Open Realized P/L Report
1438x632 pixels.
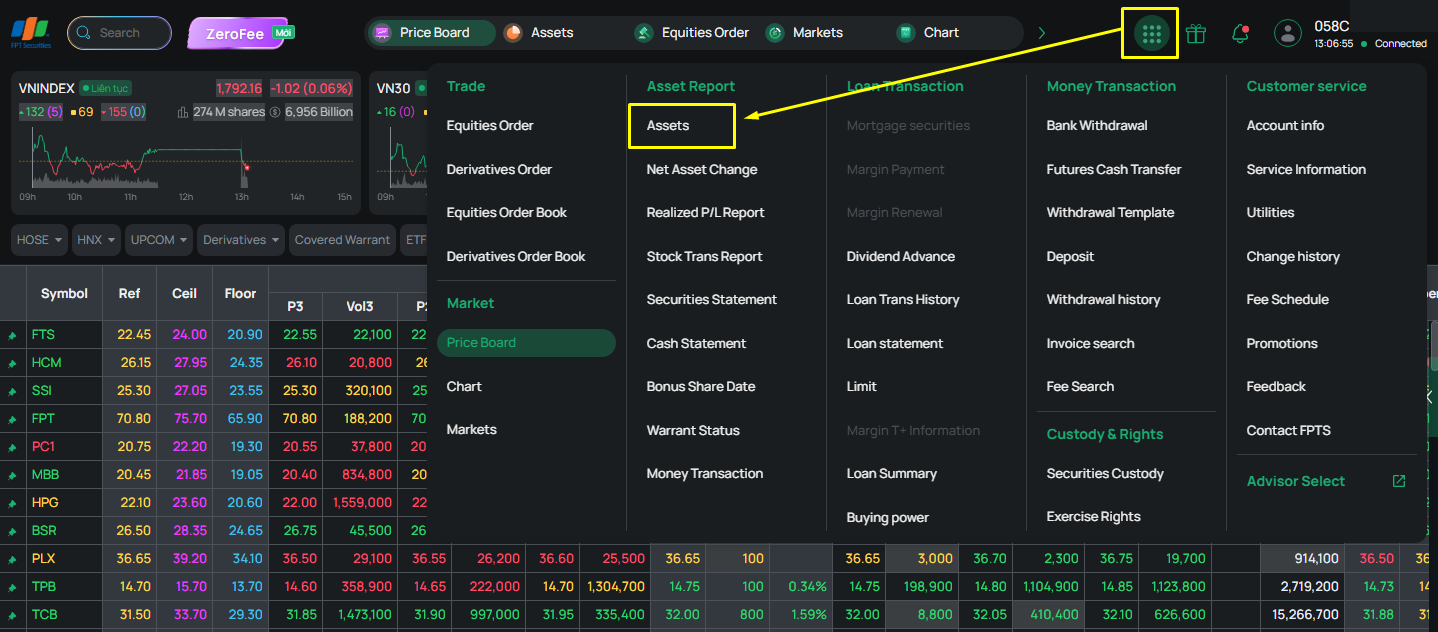click(x=706, y=213)
